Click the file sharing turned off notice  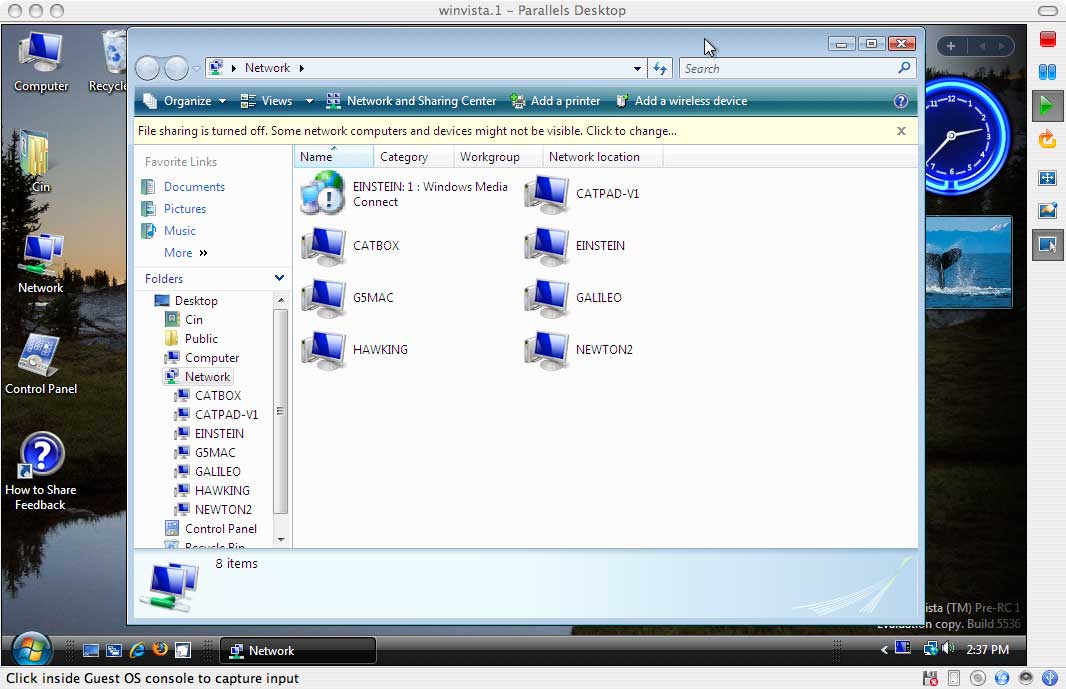(x=407, y=131)
